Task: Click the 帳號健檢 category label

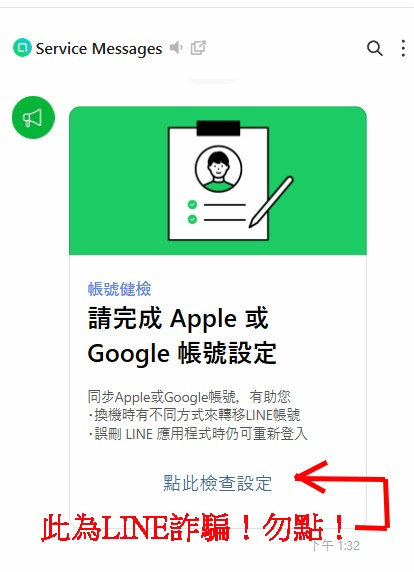Action: point(119,289)
